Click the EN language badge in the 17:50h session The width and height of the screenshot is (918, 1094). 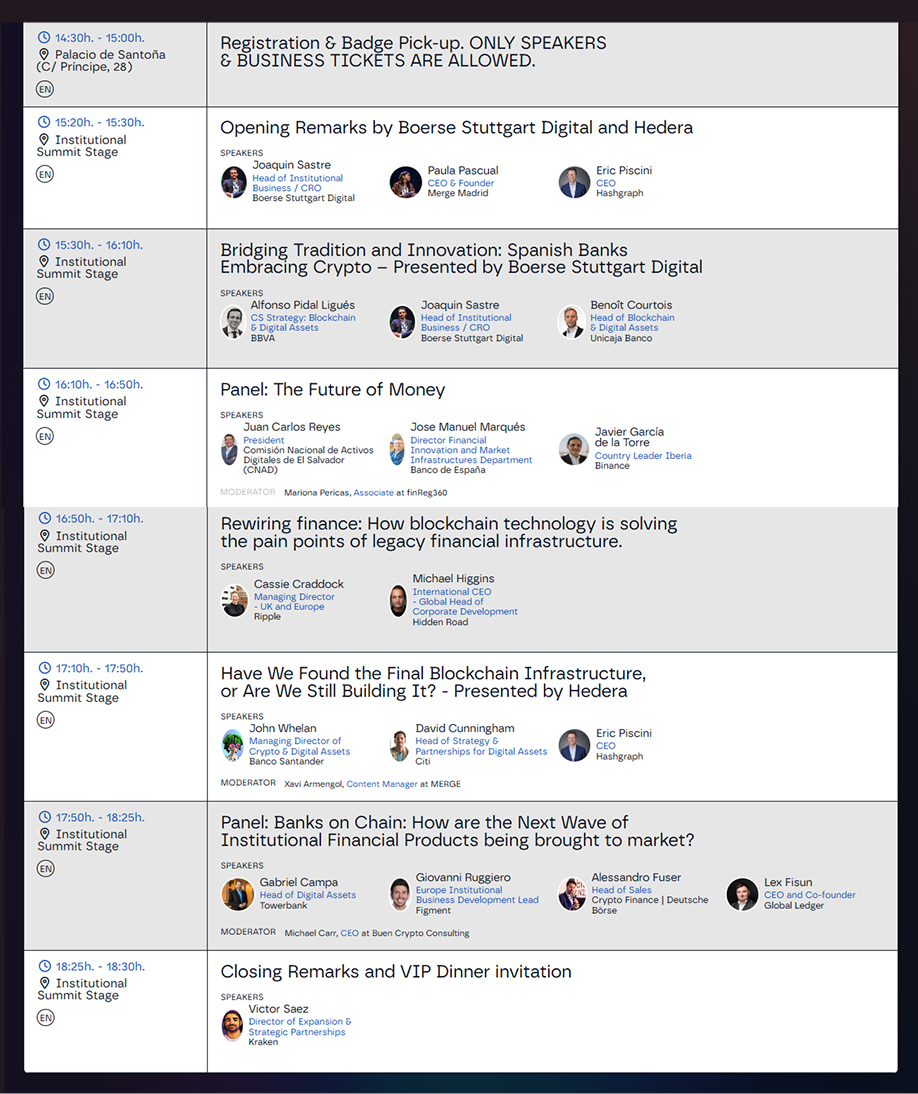45,868
